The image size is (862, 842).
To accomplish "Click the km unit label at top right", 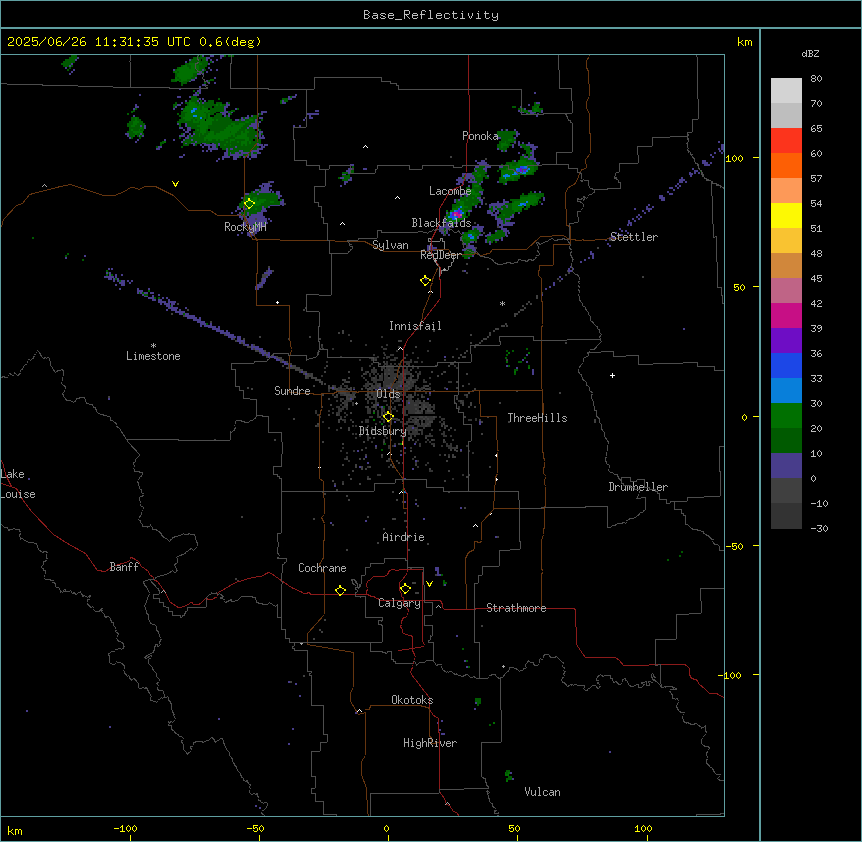I will pyautogui.click(x=744, y=42).
